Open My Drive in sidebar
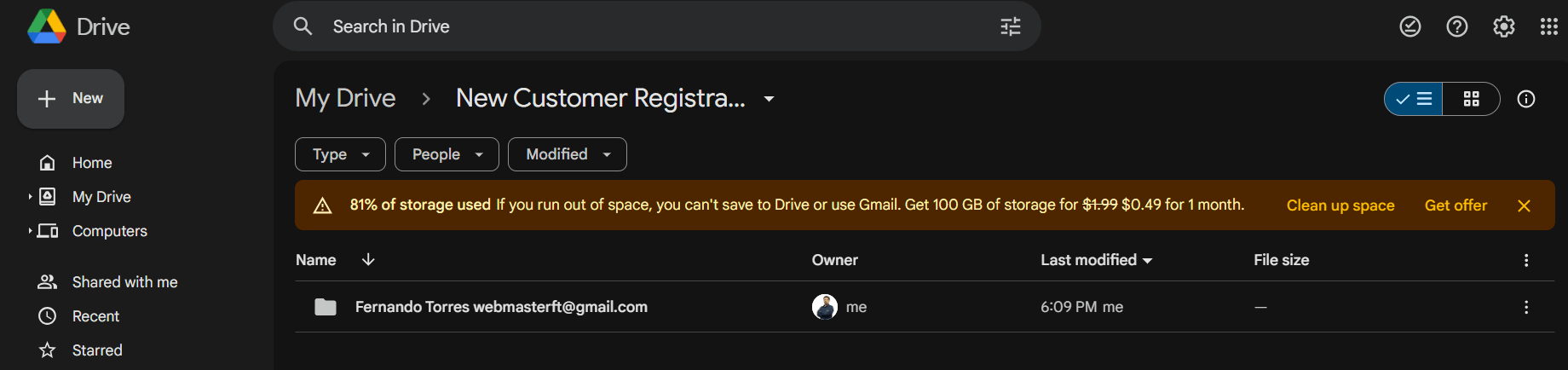Image resolution: width=1568 pixels, height=370 pixels. (101, 197)
